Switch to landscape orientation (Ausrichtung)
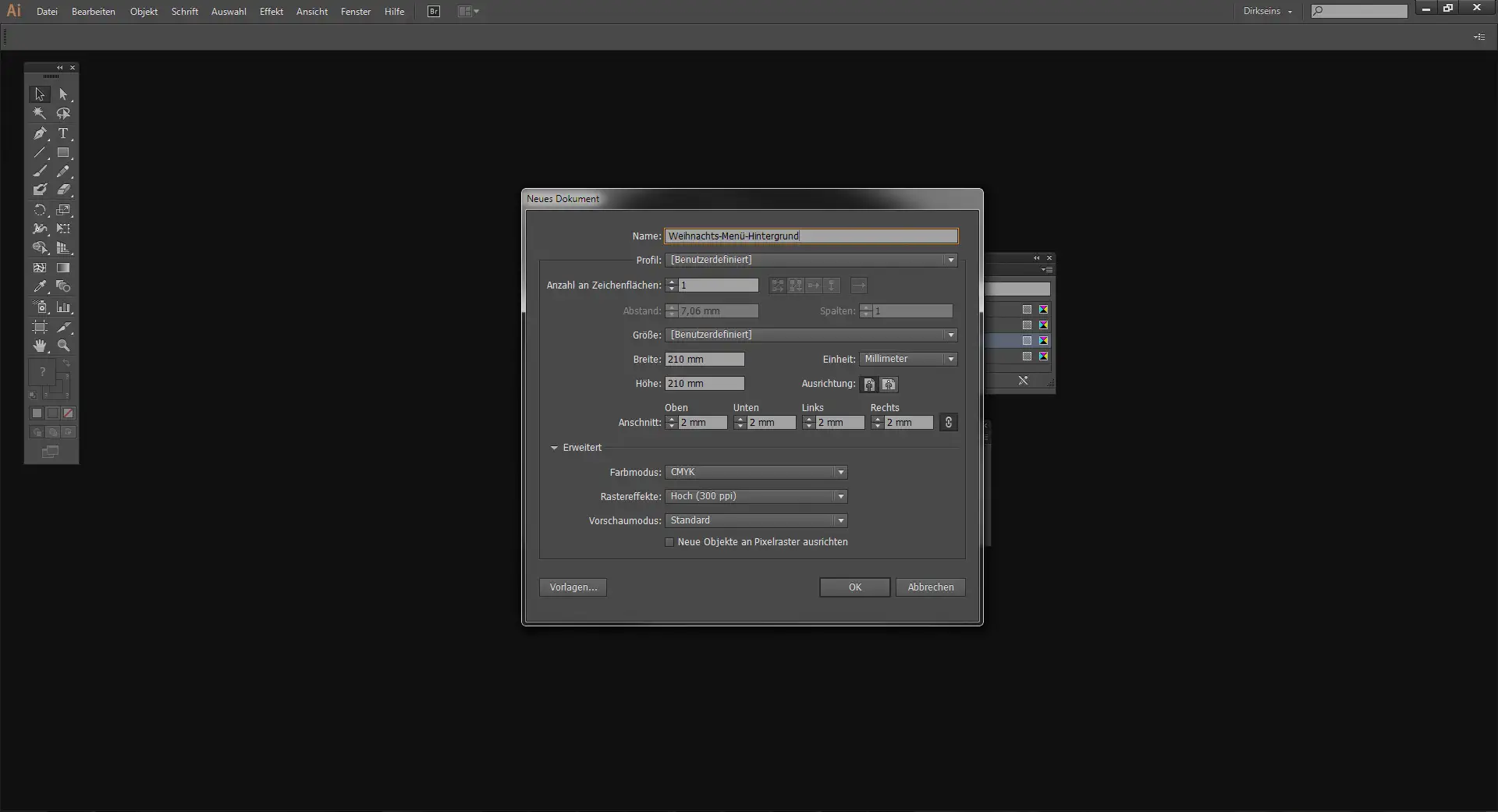Screen dimensions: 1498x812 tap(889, 385)
